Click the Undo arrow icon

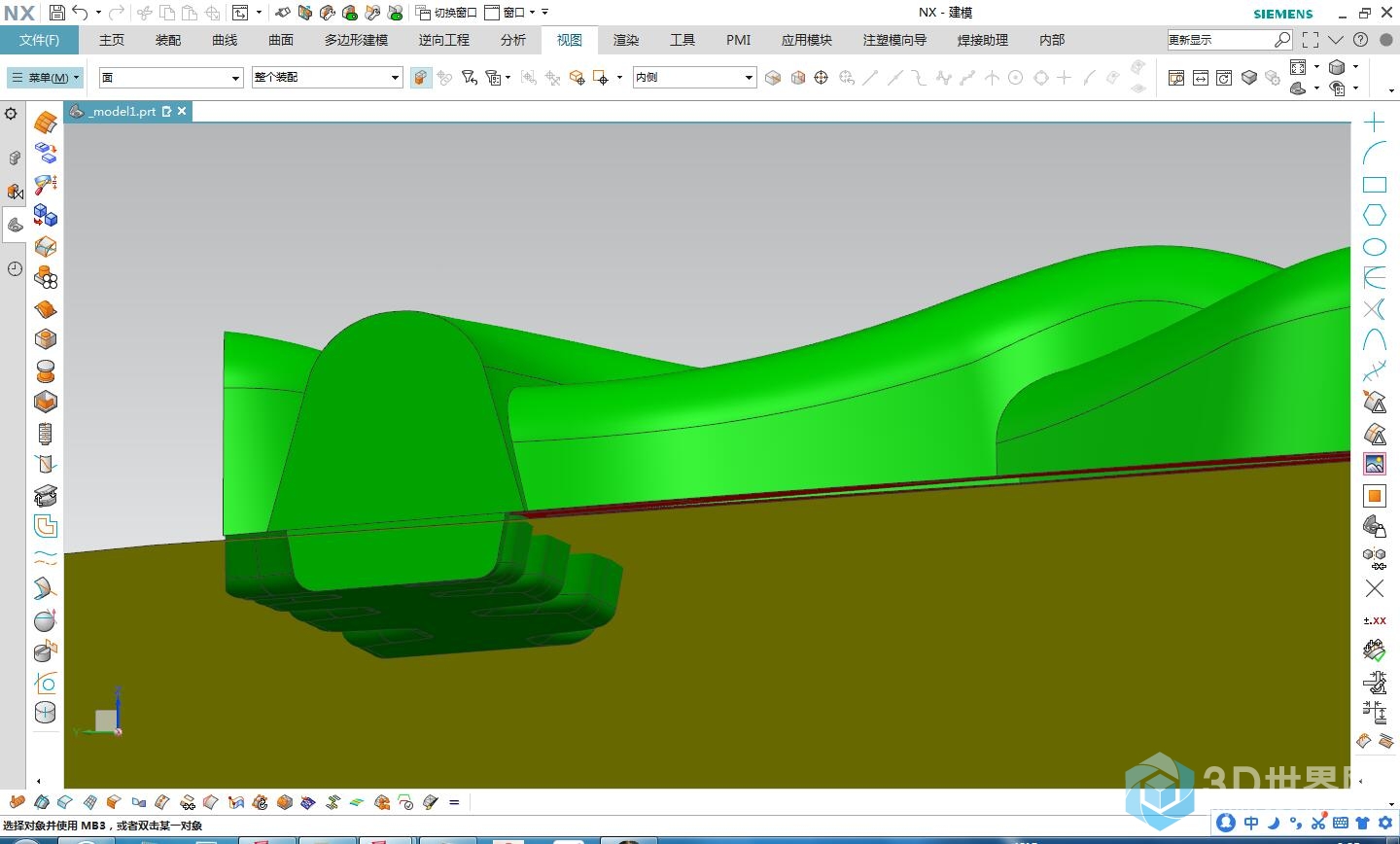tap(81, 13)
